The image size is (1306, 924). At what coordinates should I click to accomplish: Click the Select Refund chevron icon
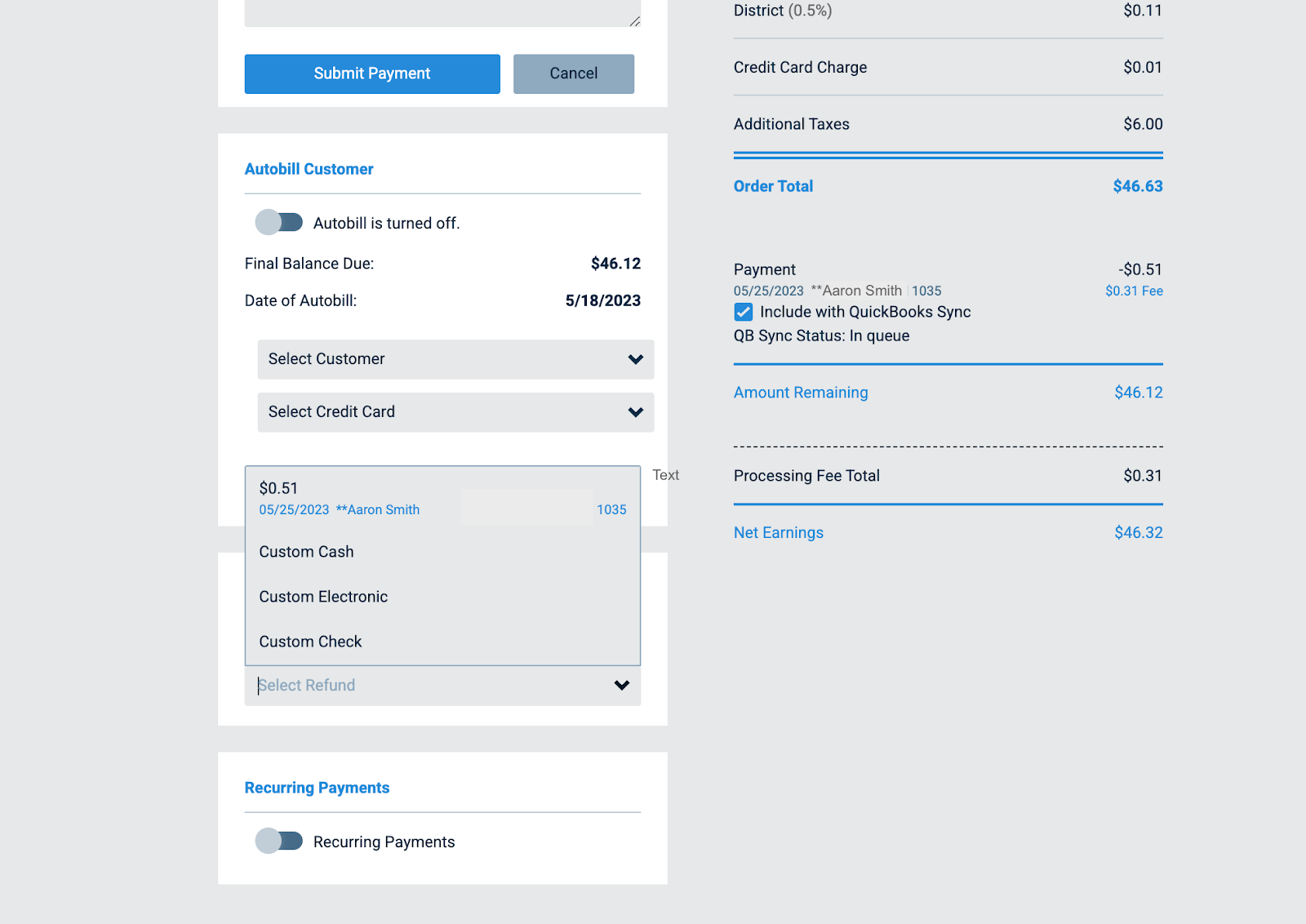coord(620,686)
